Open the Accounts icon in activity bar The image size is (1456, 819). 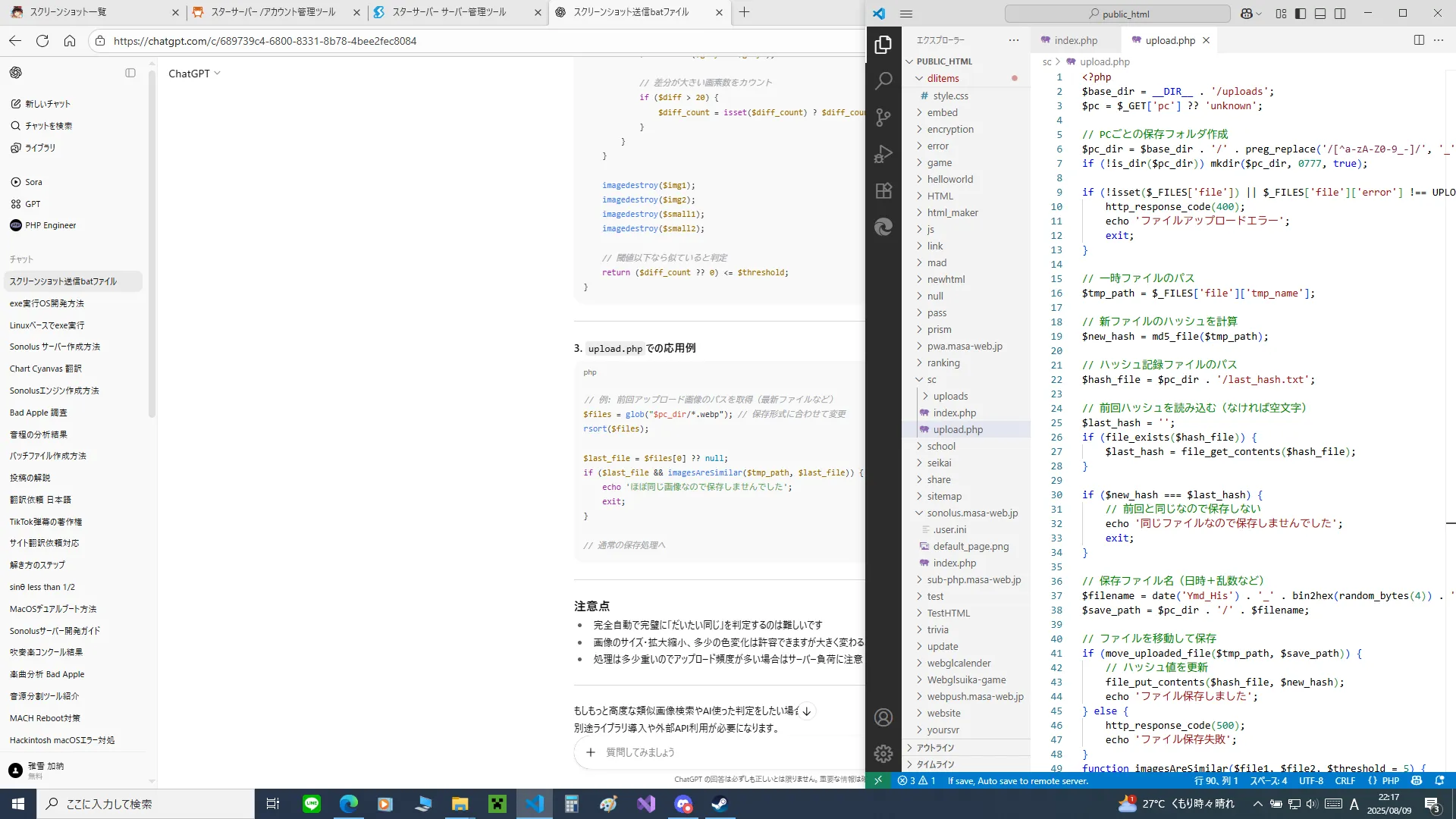(883, 717)
